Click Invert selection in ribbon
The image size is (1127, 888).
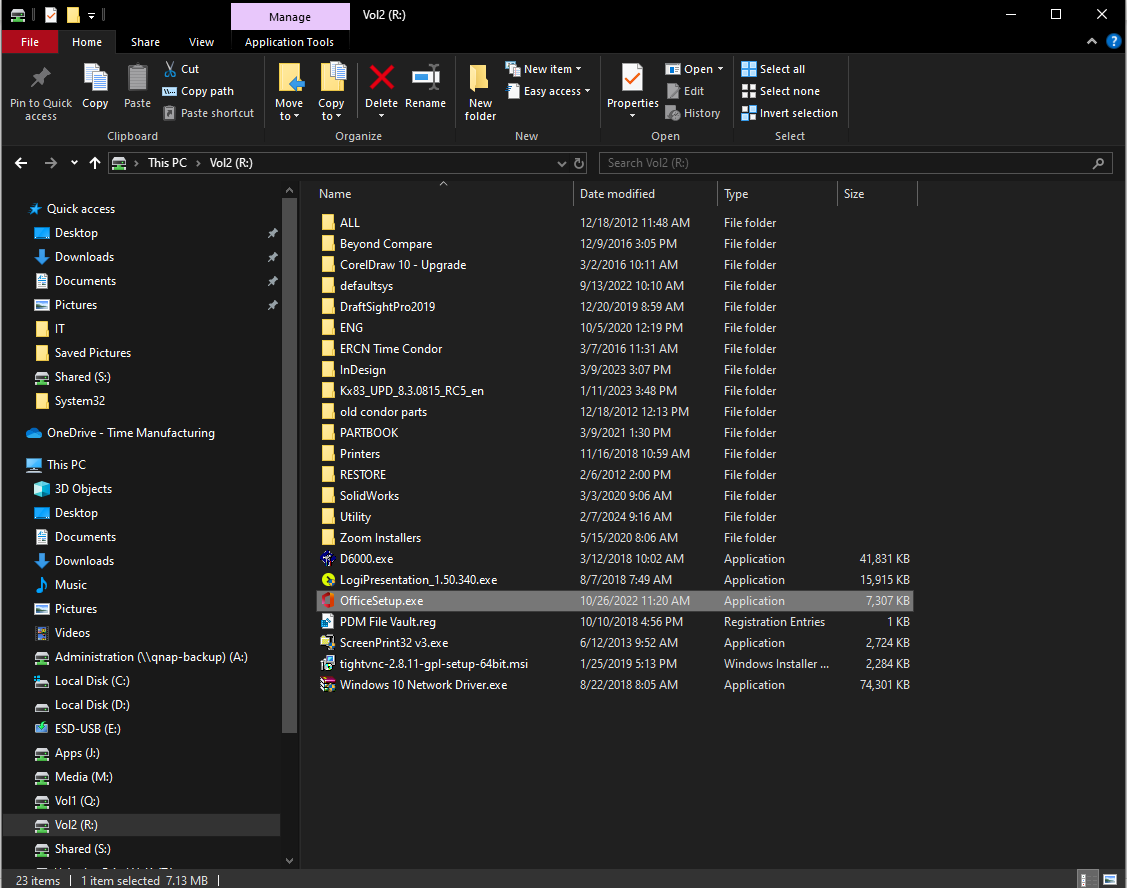(x=789, y=113)
